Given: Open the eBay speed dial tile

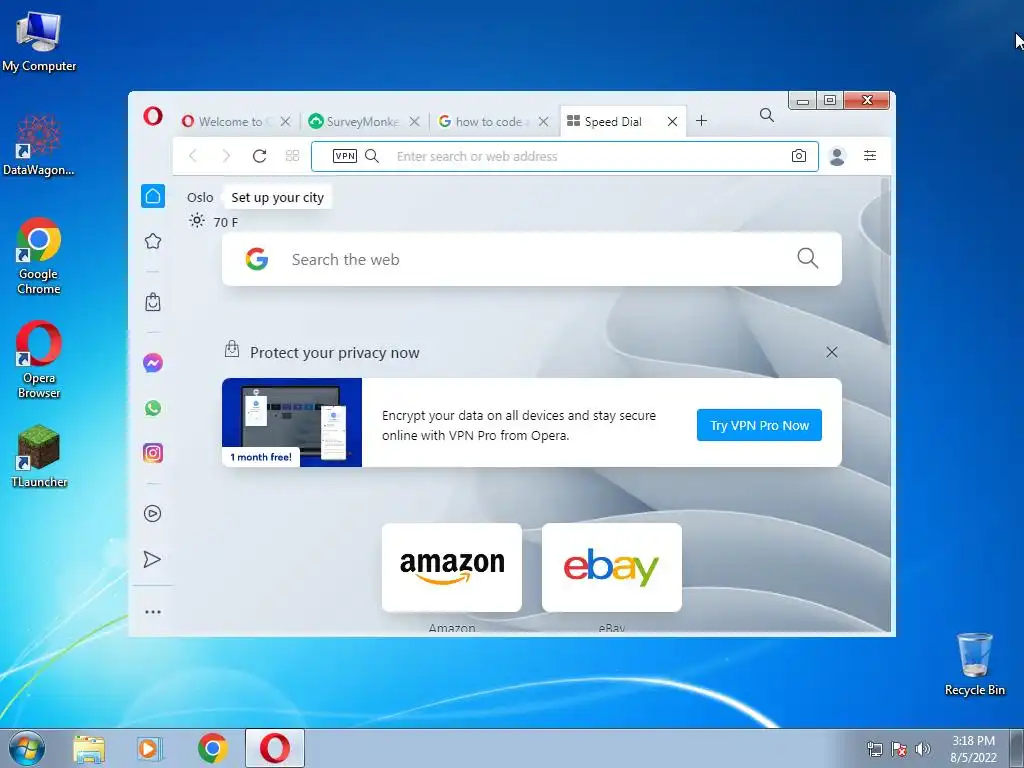Looking at the screenshot, I should click(x=612, y=568).
